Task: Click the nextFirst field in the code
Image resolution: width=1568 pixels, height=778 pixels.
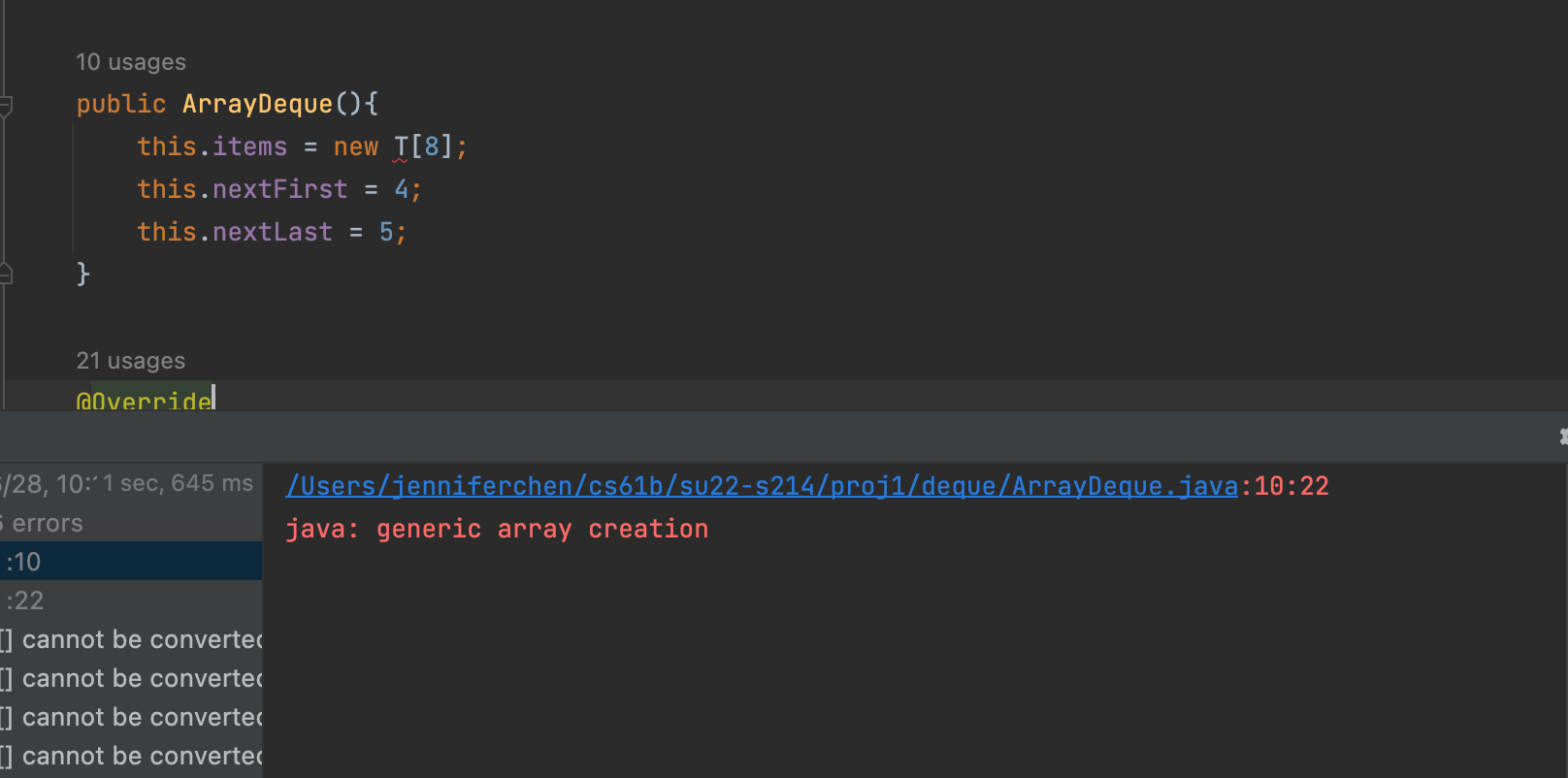Action: coord(279,189)
